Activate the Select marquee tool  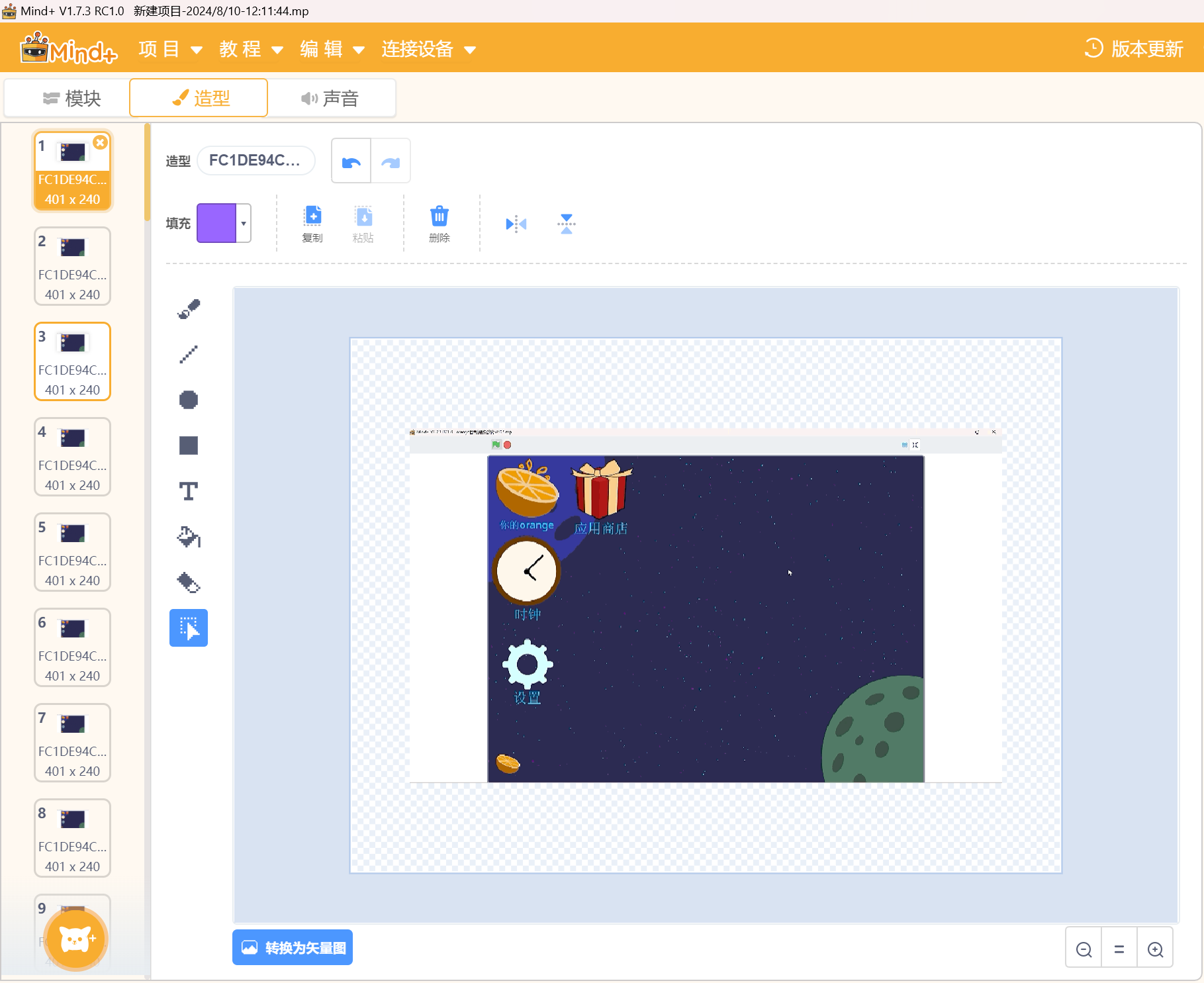pos(189,628)
